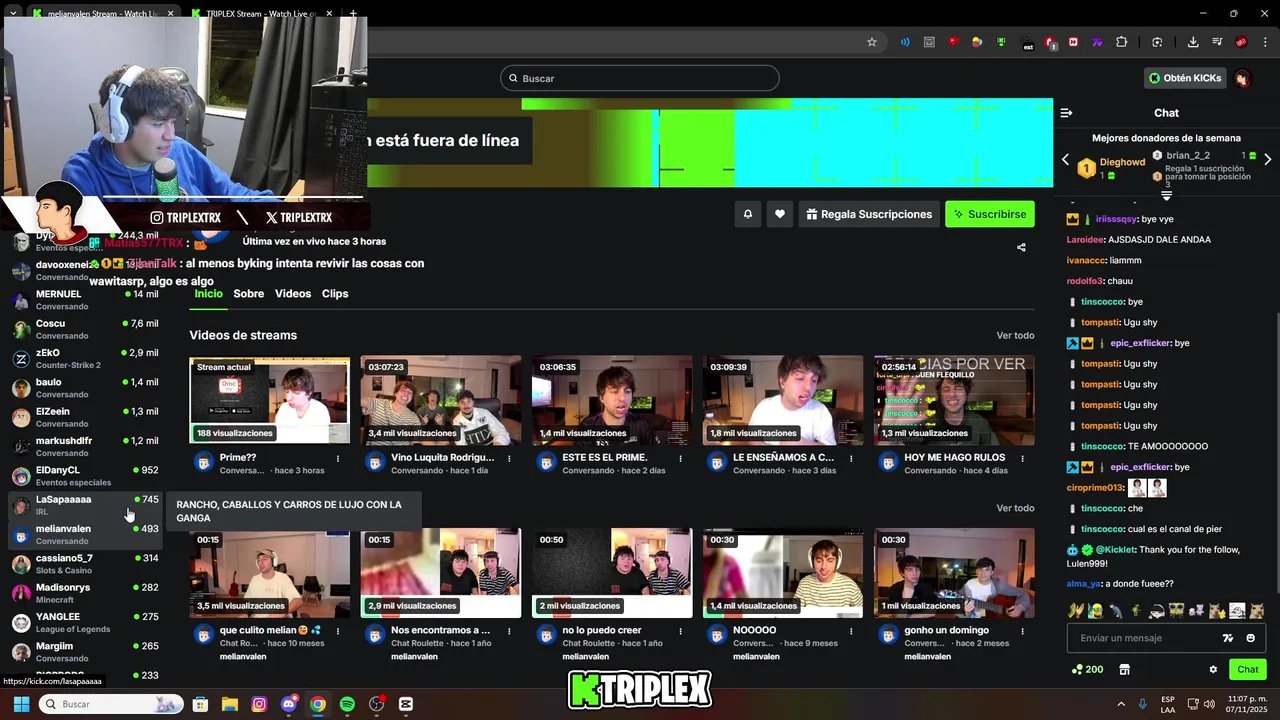
Task: Open the 03:06:35 video thumbnail
Action: pos(612,400)
